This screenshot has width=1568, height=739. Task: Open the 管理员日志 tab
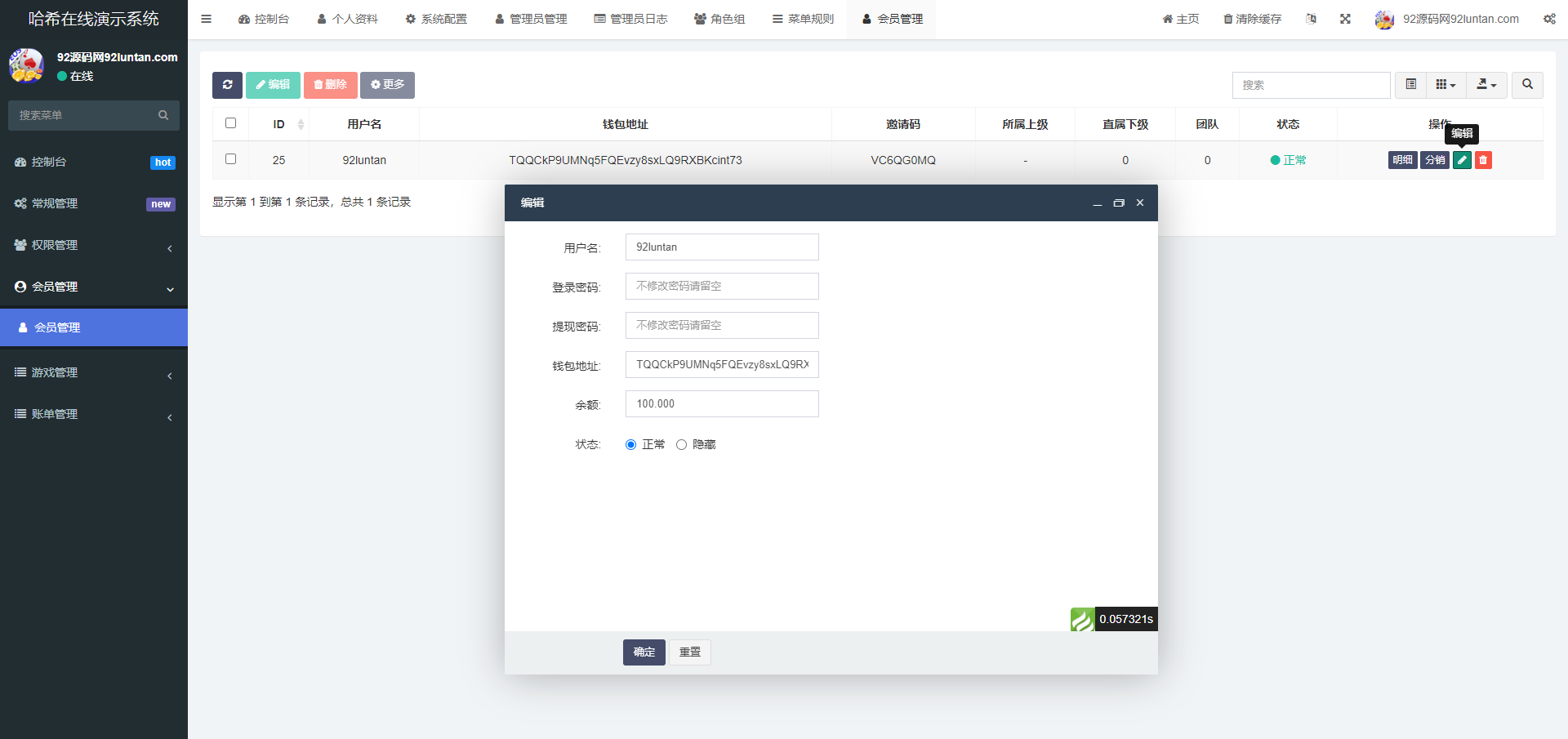click(x=630, y=19)
